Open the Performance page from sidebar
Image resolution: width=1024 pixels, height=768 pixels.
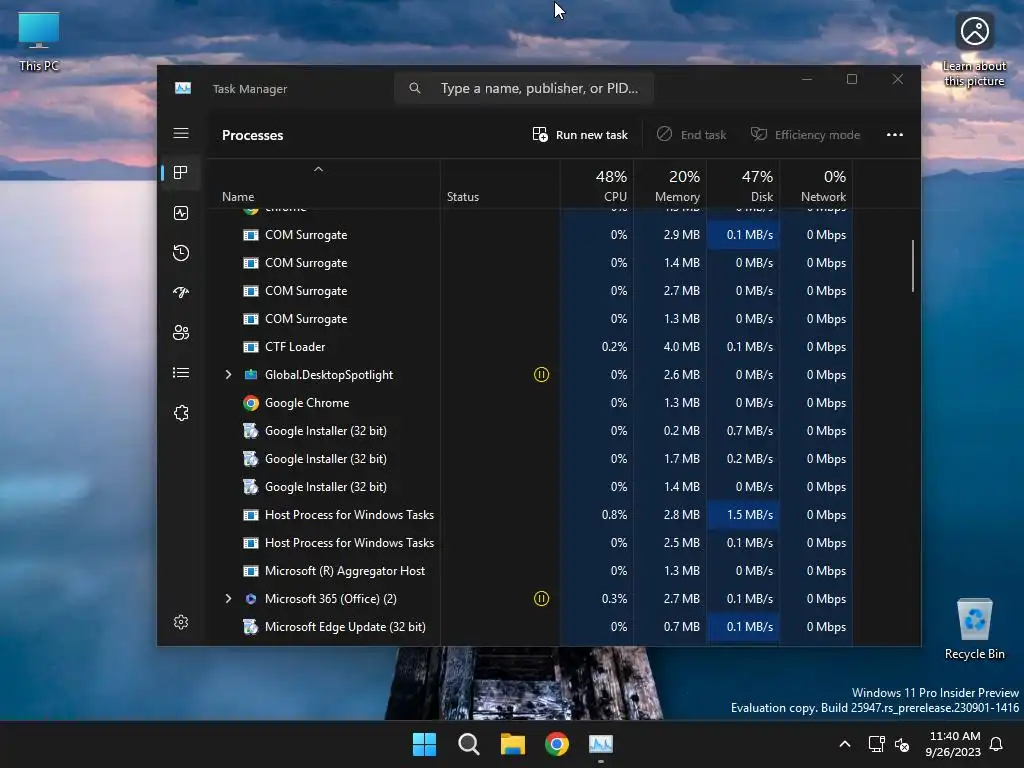tap(181, 213)
